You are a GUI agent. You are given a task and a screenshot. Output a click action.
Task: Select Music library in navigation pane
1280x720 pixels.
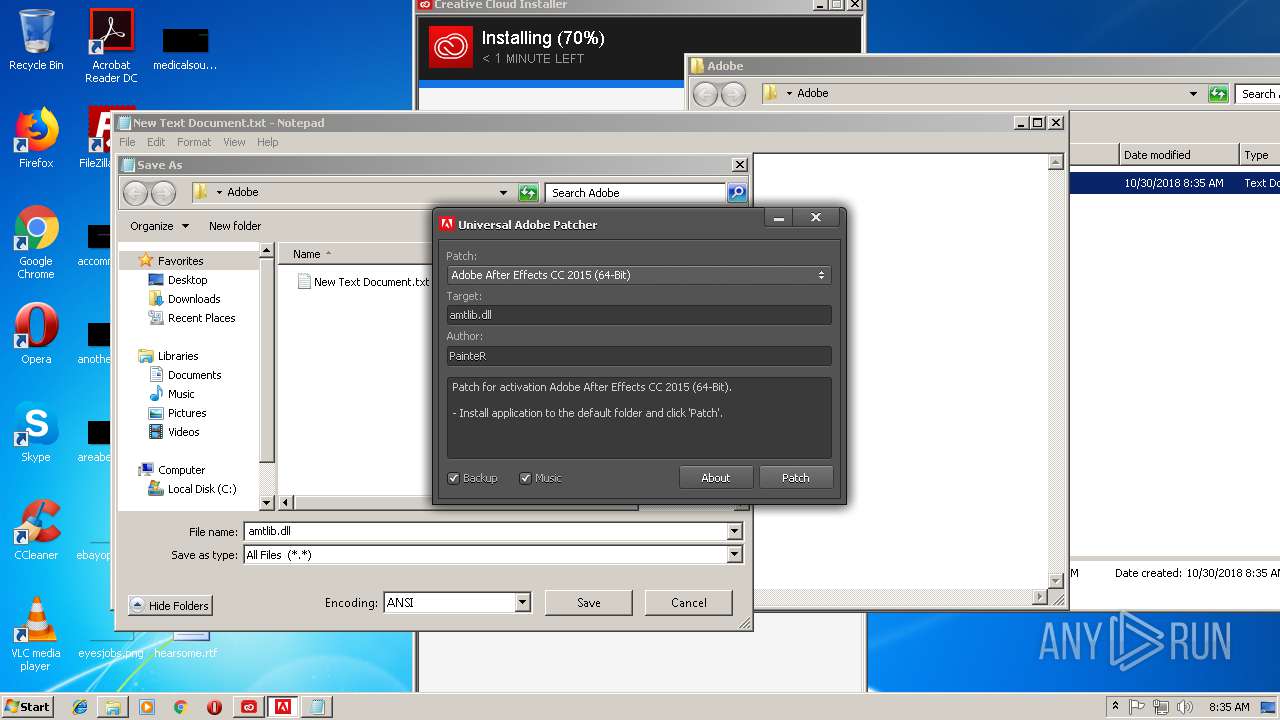coord(181,394)
